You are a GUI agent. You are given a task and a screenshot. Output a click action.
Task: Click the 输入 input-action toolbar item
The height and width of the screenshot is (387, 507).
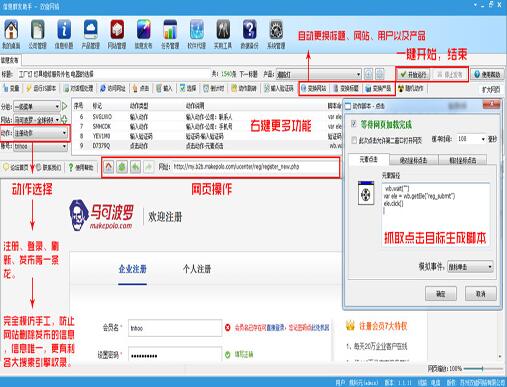pos(164,88)
